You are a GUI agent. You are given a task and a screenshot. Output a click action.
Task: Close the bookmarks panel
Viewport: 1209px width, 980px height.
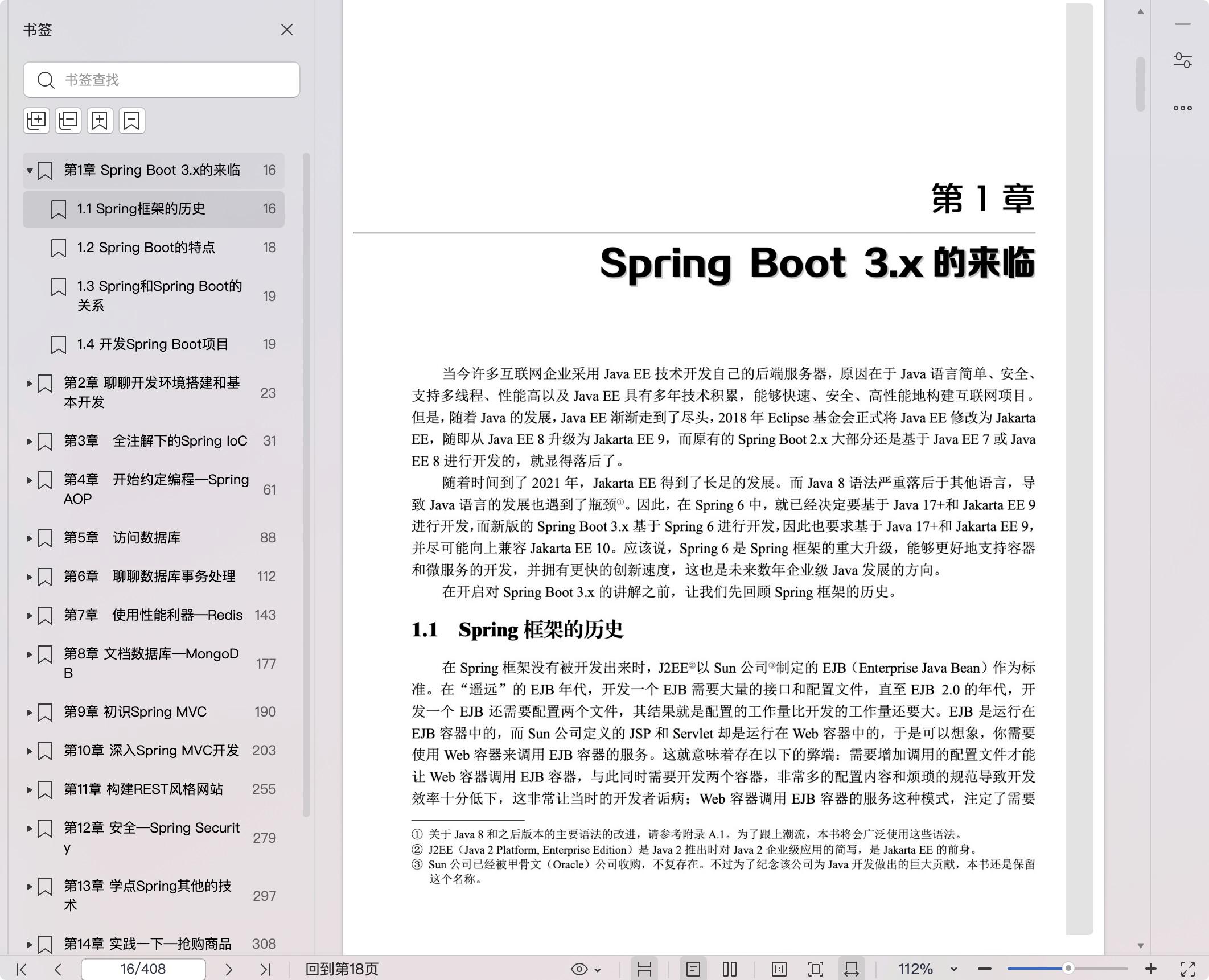click(287, 30)
